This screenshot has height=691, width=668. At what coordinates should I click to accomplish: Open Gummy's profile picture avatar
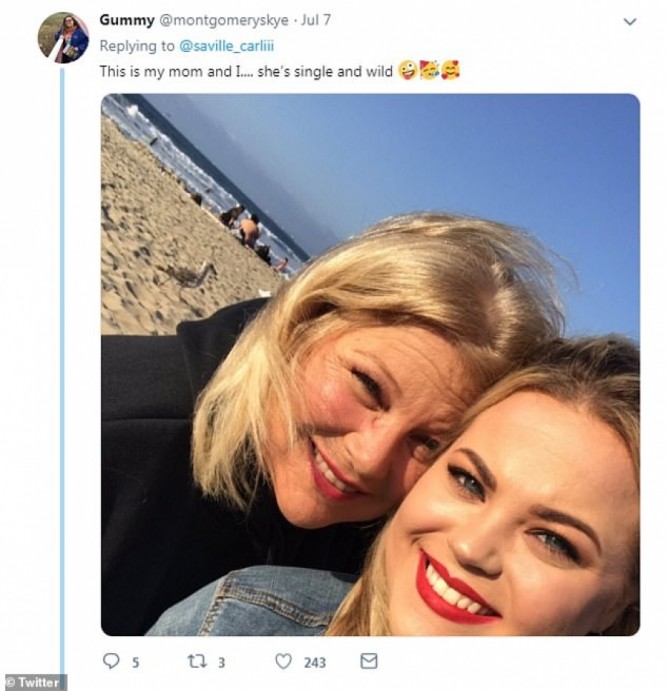click(63, 37)
